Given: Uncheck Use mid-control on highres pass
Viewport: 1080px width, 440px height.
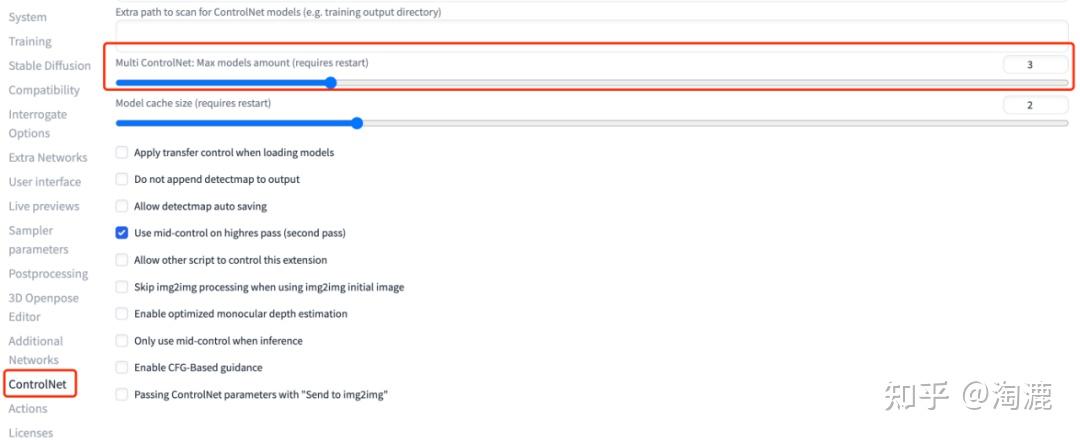Looking at the screenshot, I should pyautogui.click(x=122, y=233).
